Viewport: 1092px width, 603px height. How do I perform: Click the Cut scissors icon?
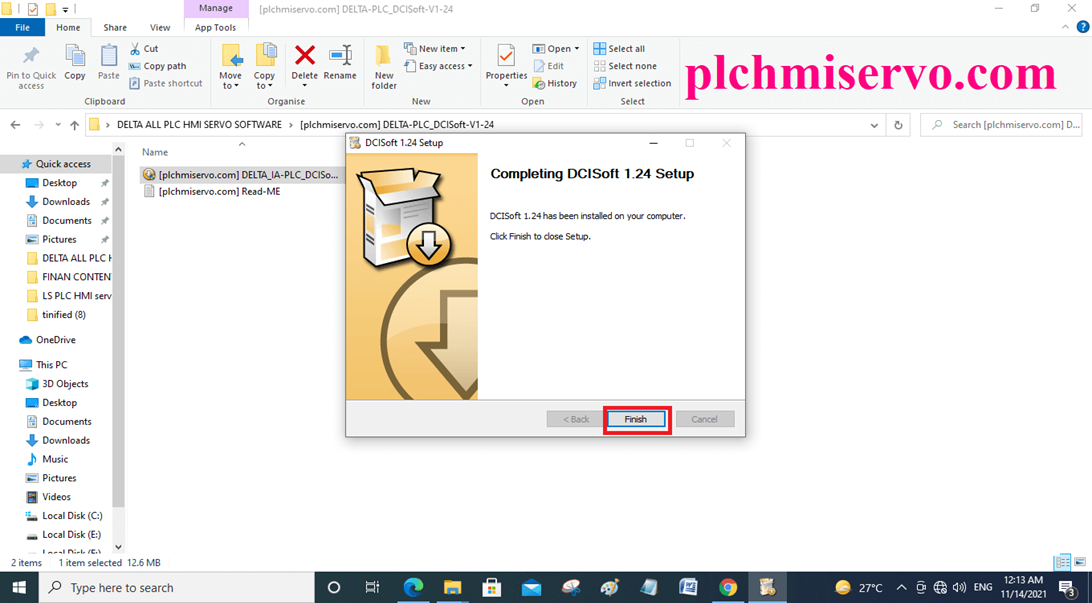click(x=135, y=49)
